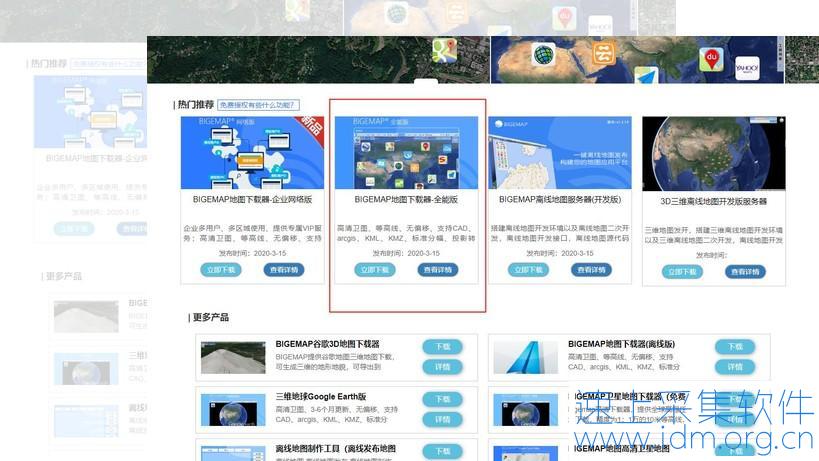The width and height of the screenshot is (819, 461).
Task: Click 查看详情 for 3D三维离线地图开发版服务器
Action: coord(745,272)
